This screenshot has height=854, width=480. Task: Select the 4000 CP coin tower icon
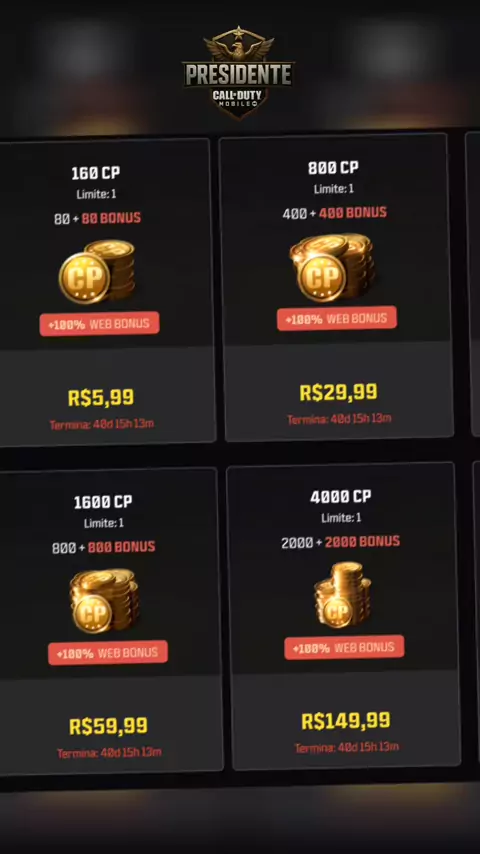[x=343, y=595]
